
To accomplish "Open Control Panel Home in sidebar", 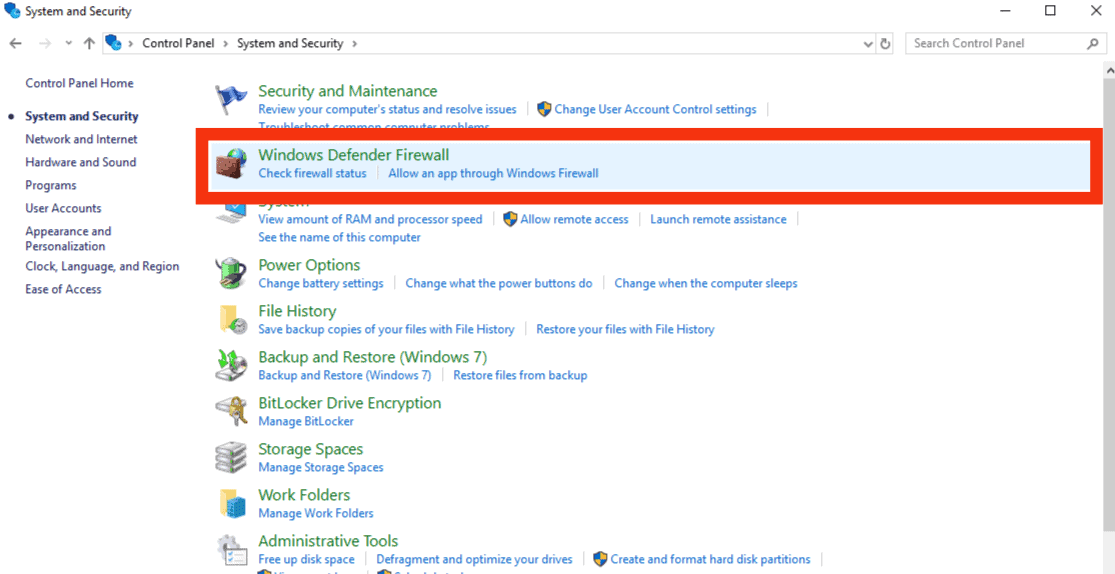I will point(79,83).
